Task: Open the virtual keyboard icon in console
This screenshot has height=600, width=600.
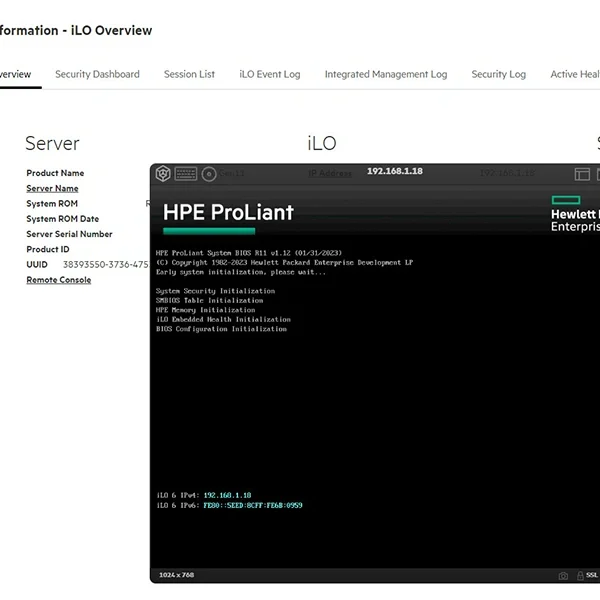Action: click(x=186, y=174)
